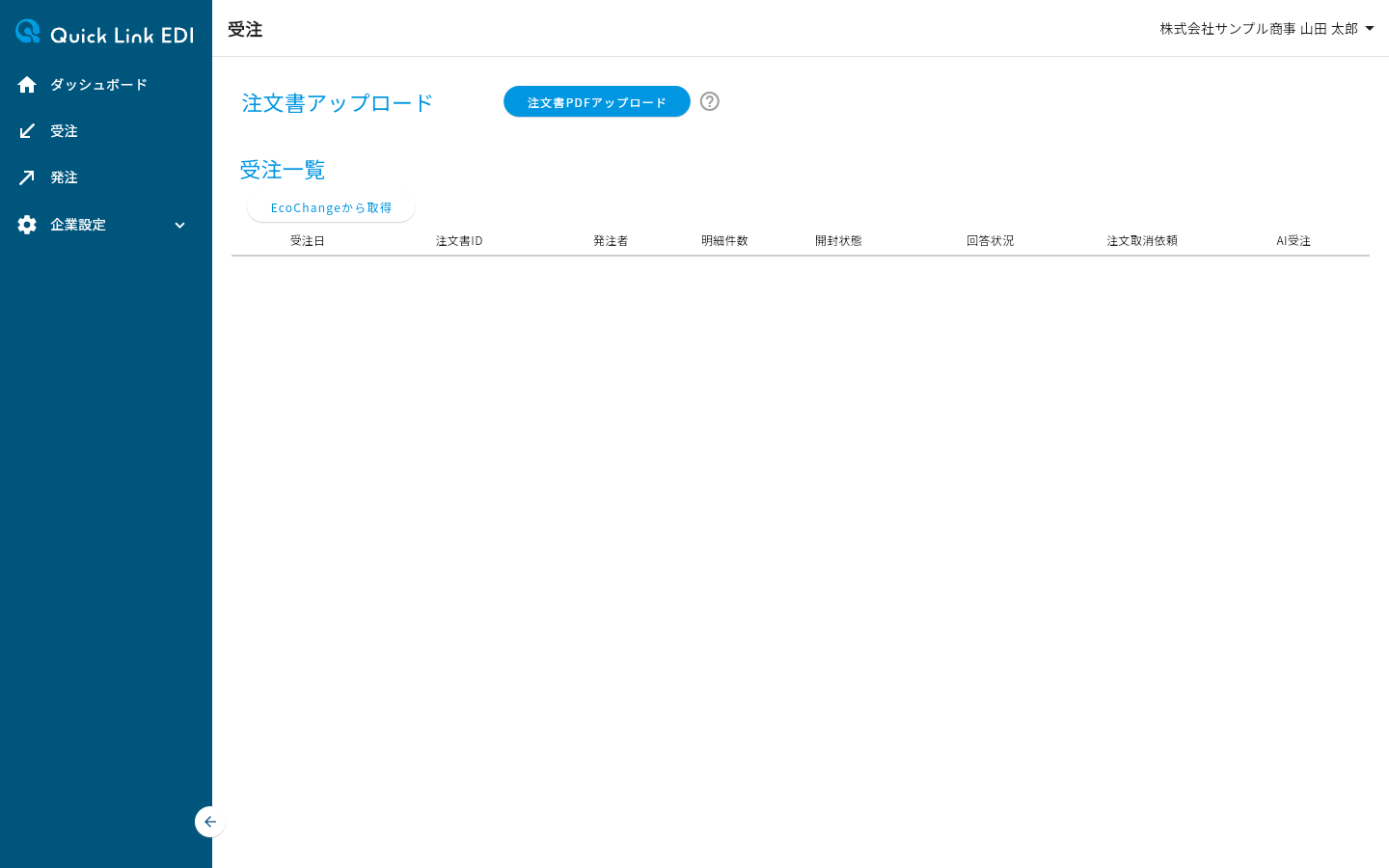1389x868 pixels.
Task: Open the help question mark icon
Action: (710, 101)
